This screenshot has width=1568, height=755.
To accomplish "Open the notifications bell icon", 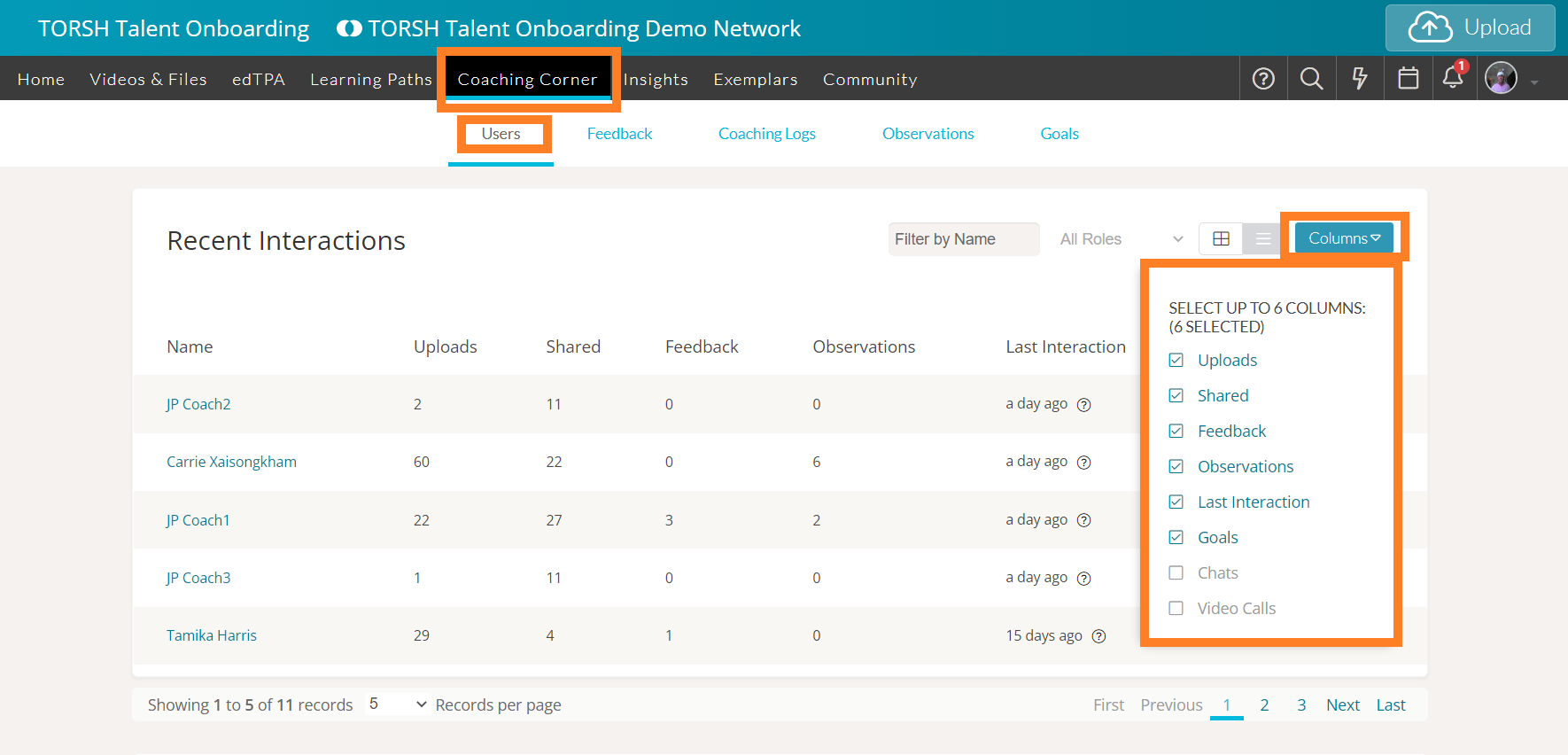I will tap(1453, 78).
